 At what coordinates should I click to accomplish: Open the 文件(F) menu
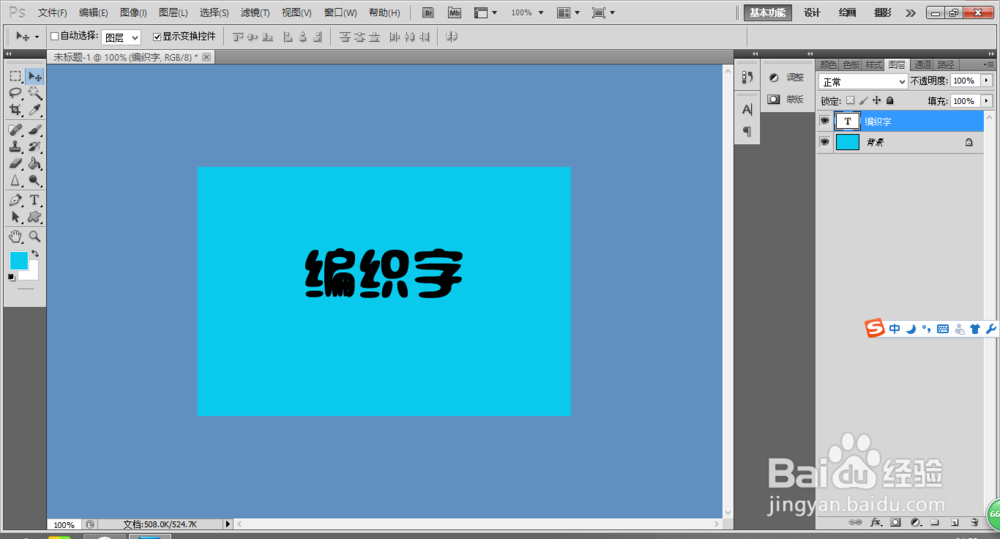(x=52, y=13)
